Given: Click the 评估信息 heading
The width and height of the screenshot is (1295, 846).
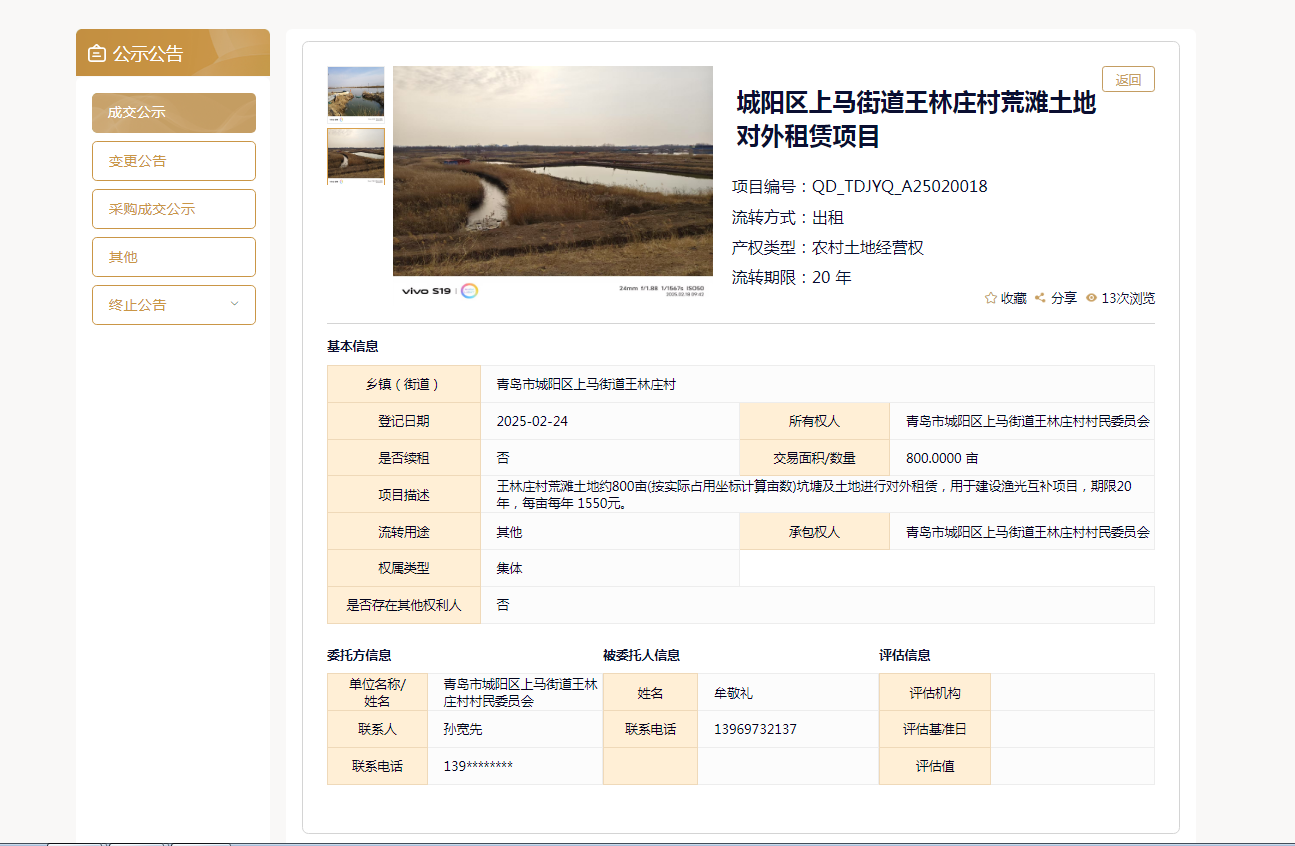Looking at the screenshot, I should pyautogui.click(x=905, y=655).
